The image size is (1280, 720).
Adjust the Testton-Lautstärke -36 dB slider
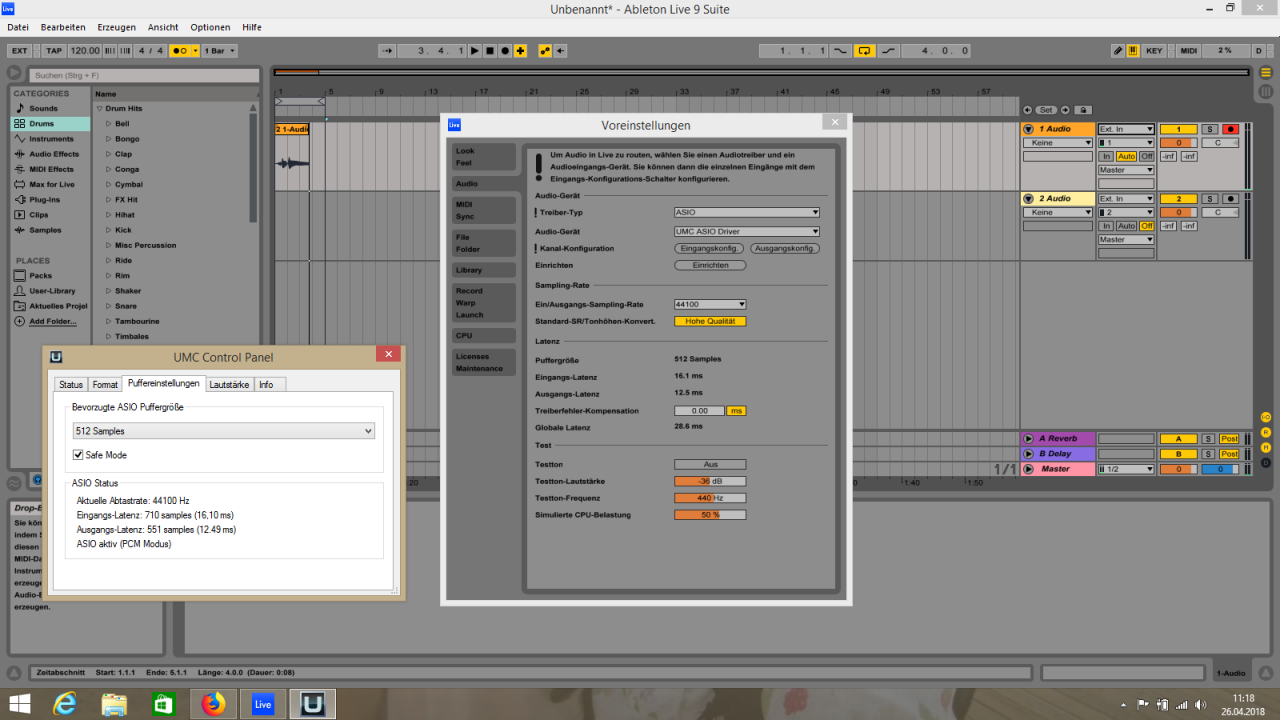point(710,481)
